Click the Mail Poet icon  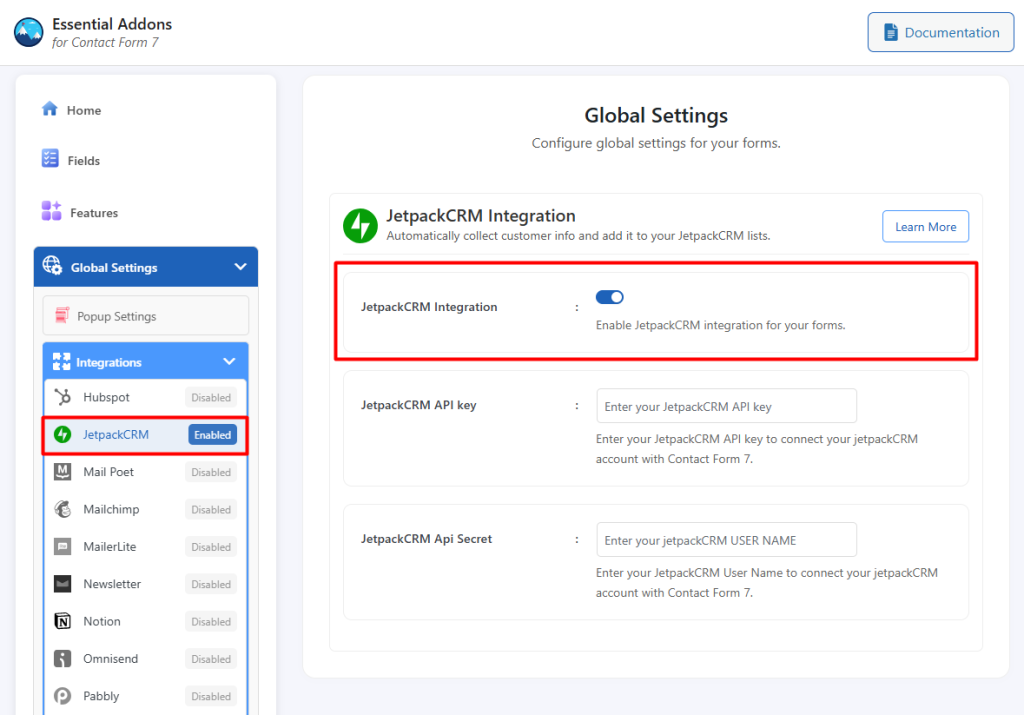point(63,471)
